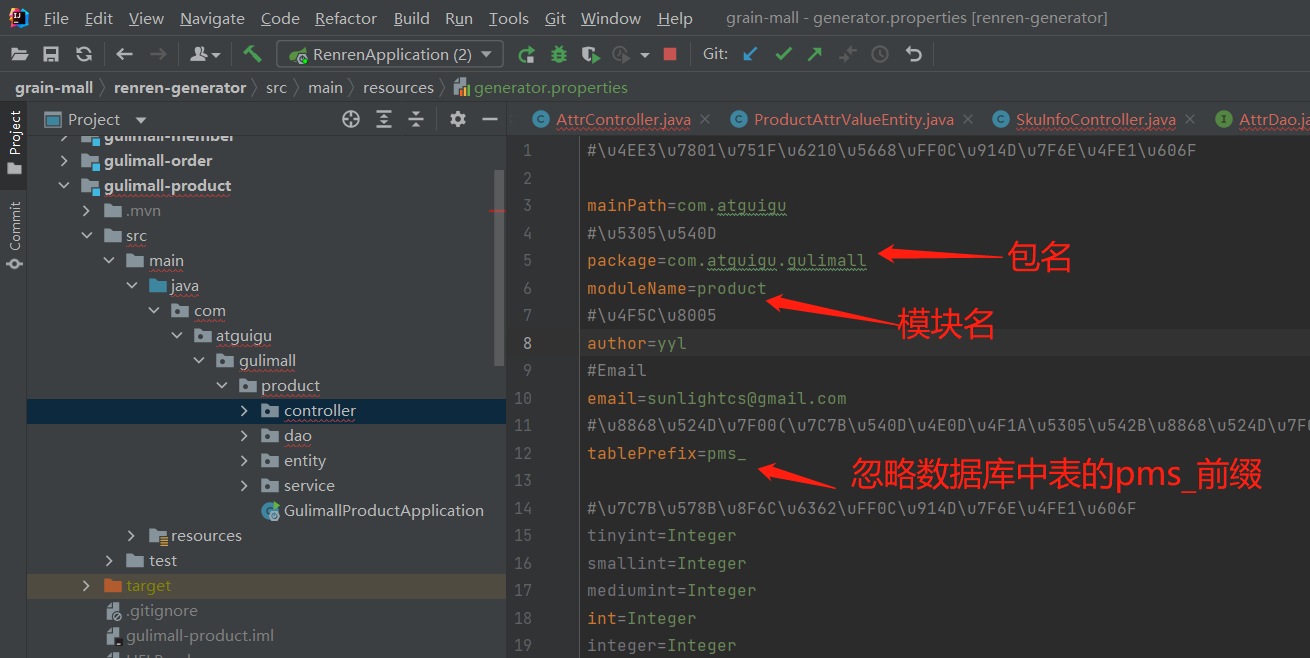1310x658 pixels.
Task: Click the Expand All icon in Project panel
Action: [384, 119]
